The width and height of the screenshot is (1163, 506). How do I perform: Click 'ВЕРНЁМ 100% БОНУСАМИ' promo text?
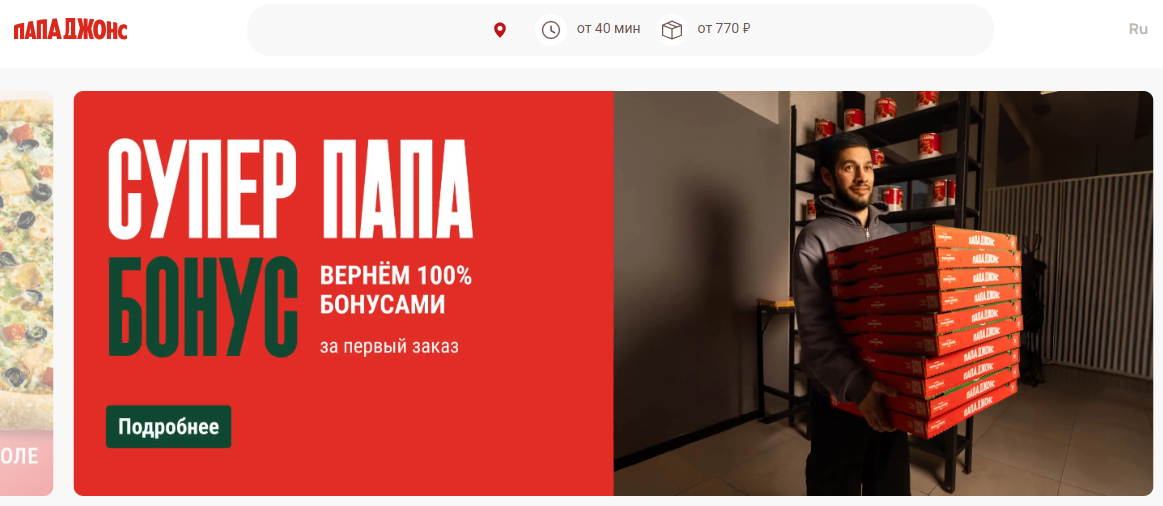pos(395,290)
